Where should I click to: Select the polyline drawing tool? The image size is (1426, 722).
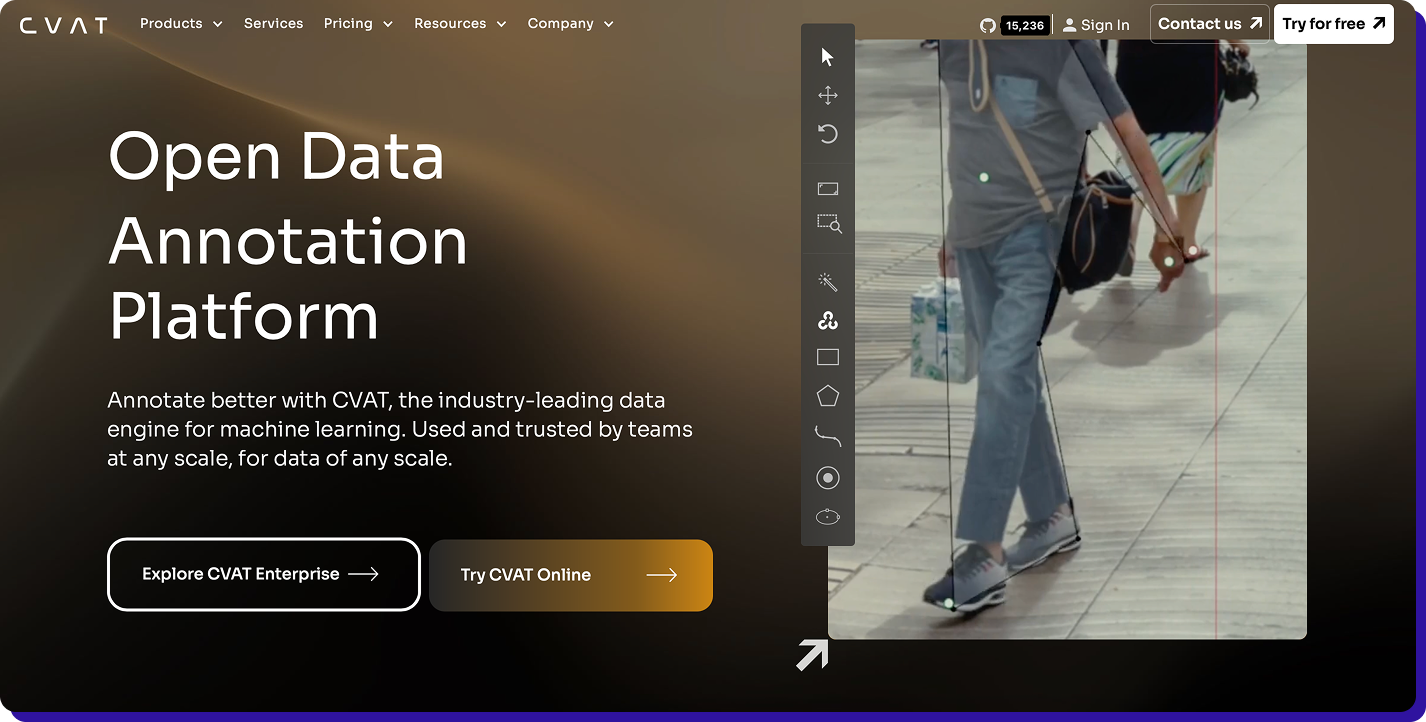pyautogui.click(x=827, y=434)
